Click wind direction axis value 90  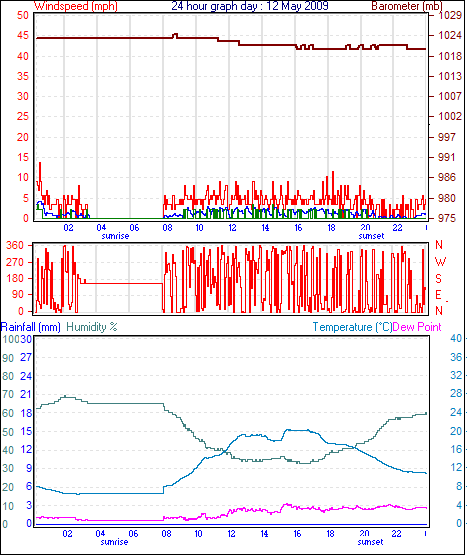(18, 294)
